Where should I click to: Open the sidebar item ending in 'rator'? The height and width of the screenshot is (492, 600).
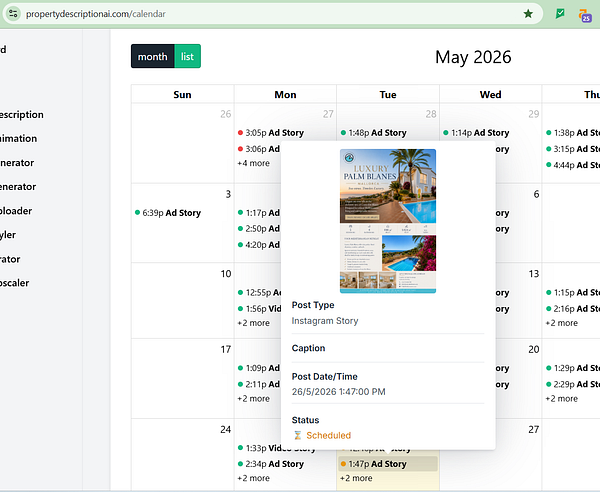(x=10, y=259)
